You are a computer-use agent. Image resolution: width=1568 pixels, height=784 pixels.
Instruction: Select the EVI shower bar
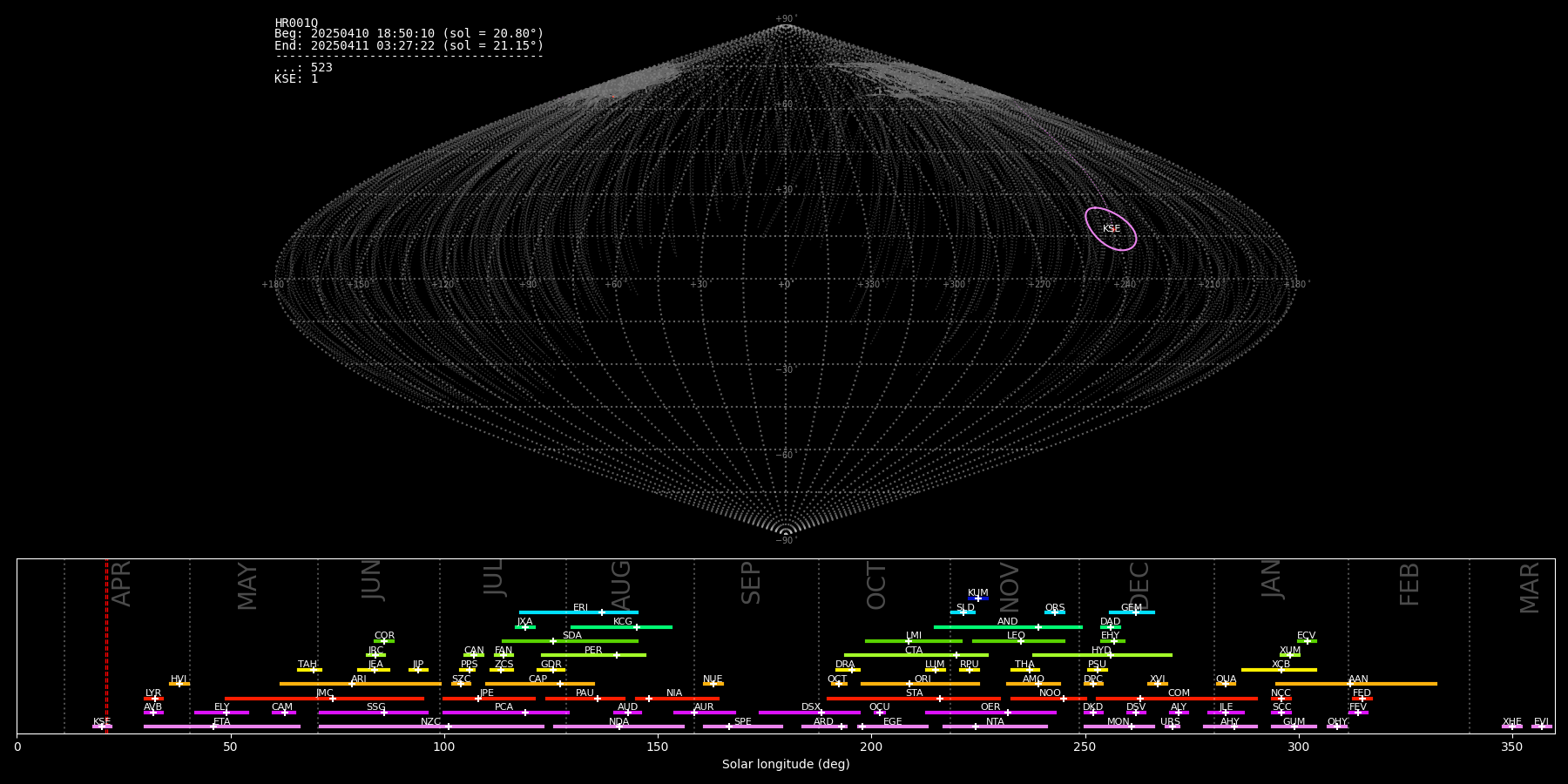[x=1542, y=727]
